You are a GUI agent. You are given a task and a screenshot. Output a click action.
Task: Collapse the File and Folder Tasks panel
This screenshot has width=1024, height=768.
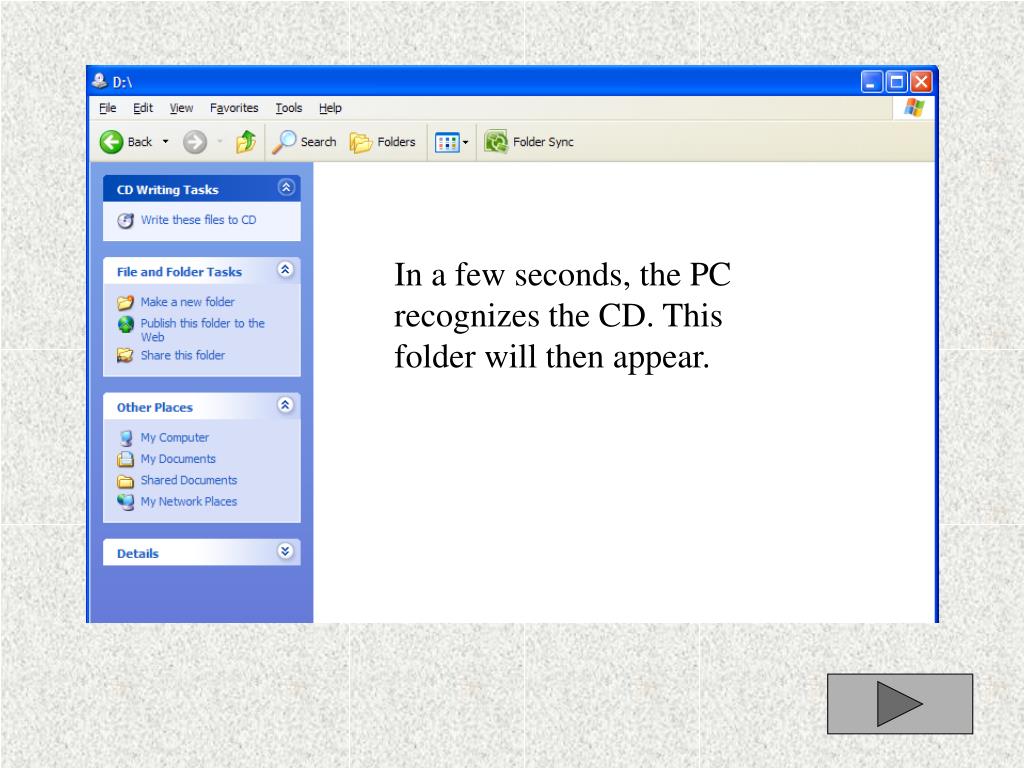coord(285,270)
